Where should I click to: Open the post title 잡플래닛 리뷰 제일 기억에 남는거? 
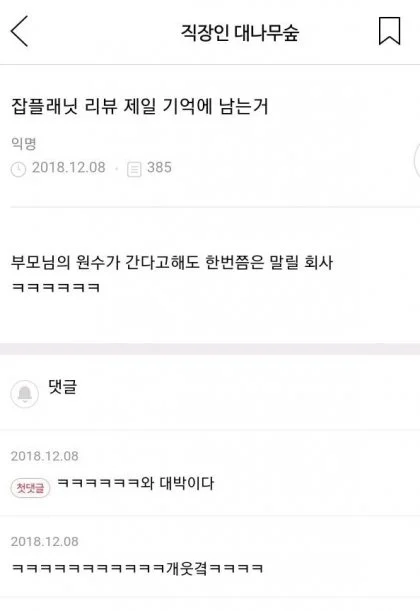[x=140, y=106]
